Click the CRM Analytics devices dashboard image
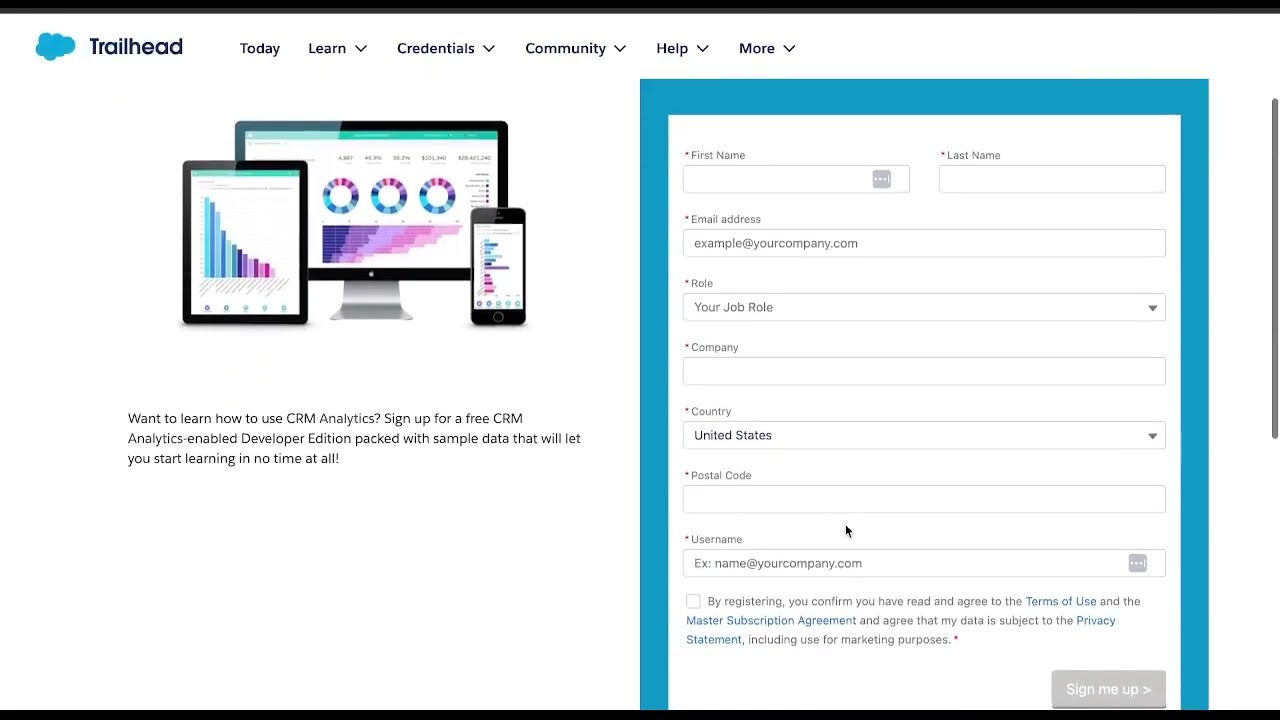The height and width of the screenshot is (720, 1280). [354, 223]
